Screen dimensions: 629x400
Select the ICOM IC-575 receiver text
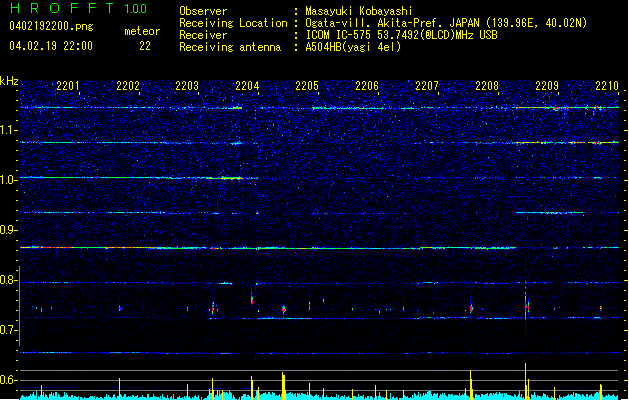[401, 35]
